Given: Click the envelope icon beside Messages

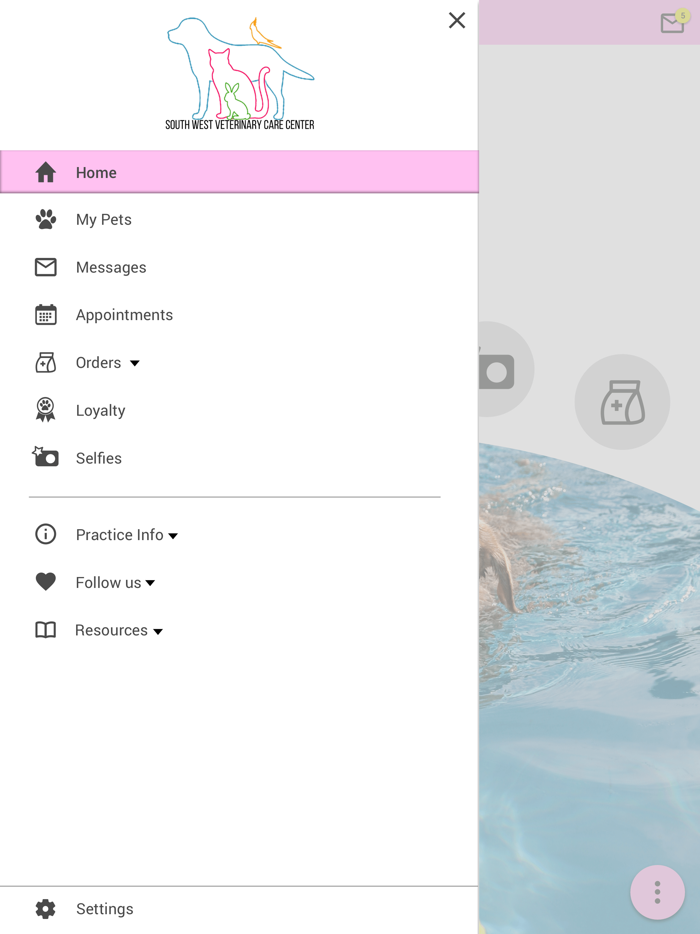Looking at the screenshot, I should [x=46, y=267].
